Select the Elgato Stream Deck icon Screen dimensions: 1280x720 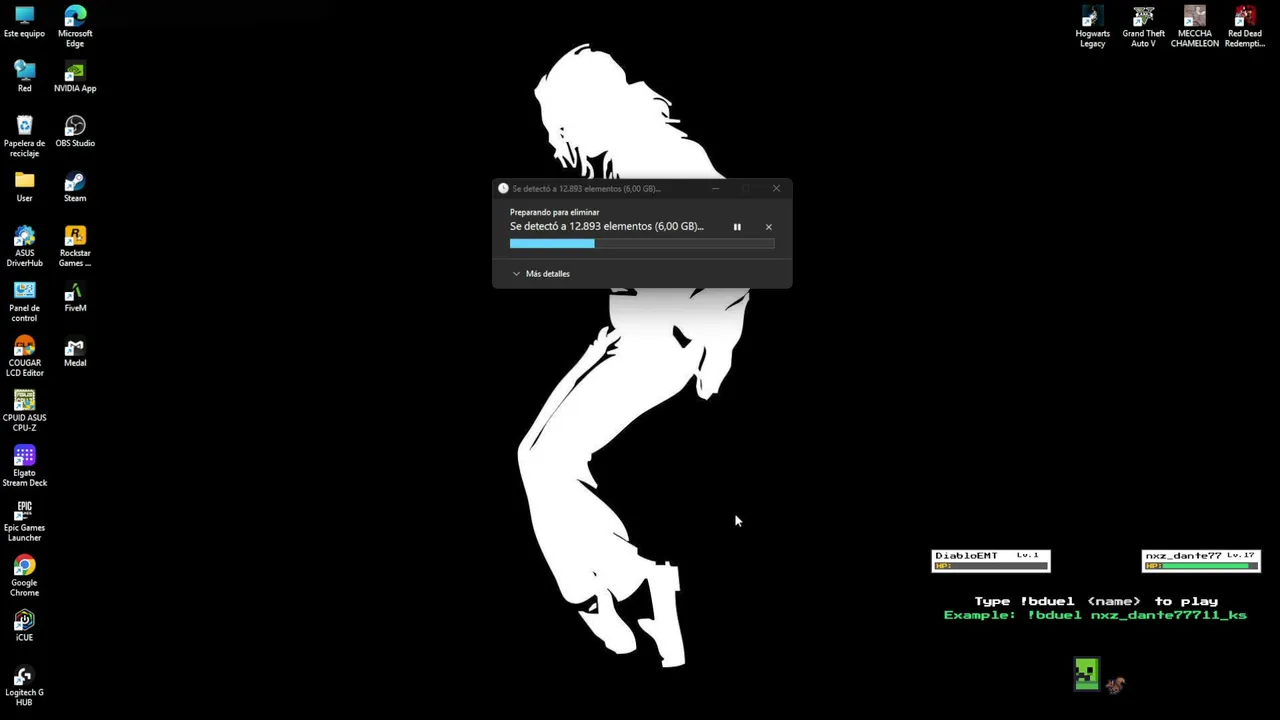pyautogui.click(x=24, y=466)
